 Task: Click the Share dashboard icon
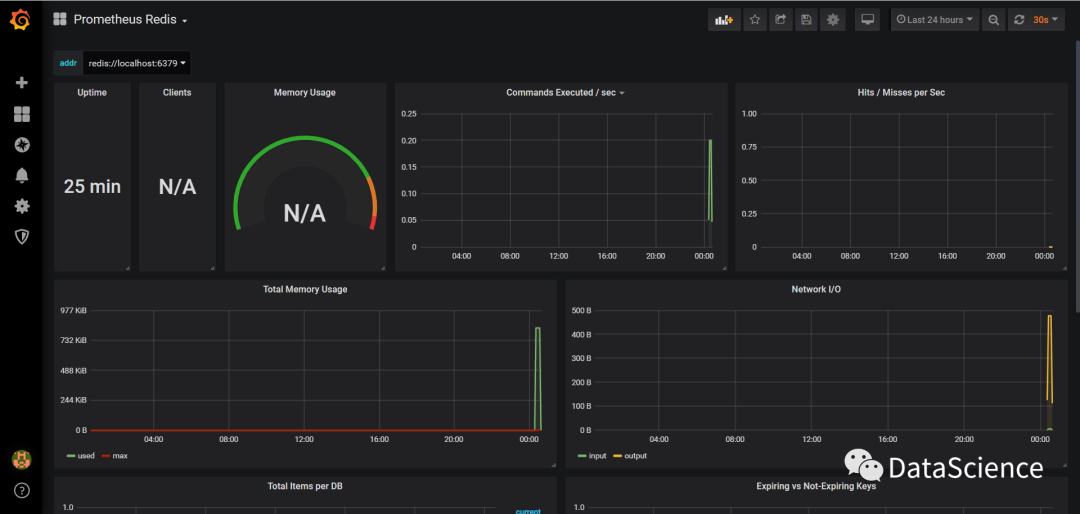tap(781, 20)
